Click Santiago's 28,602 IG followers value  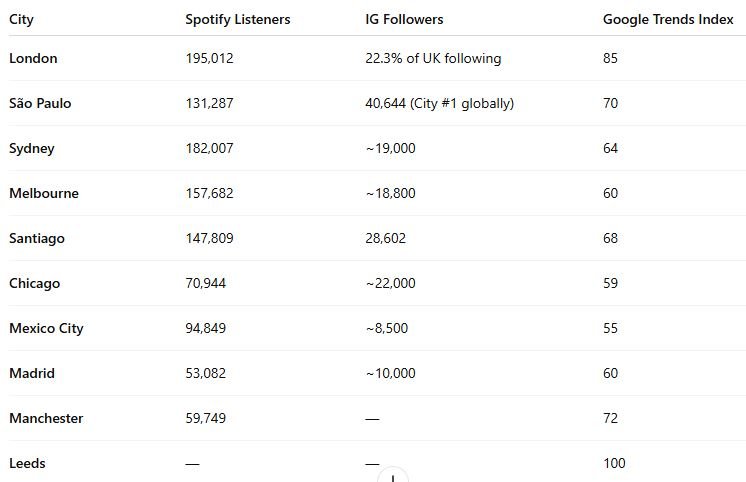(386, 238)
